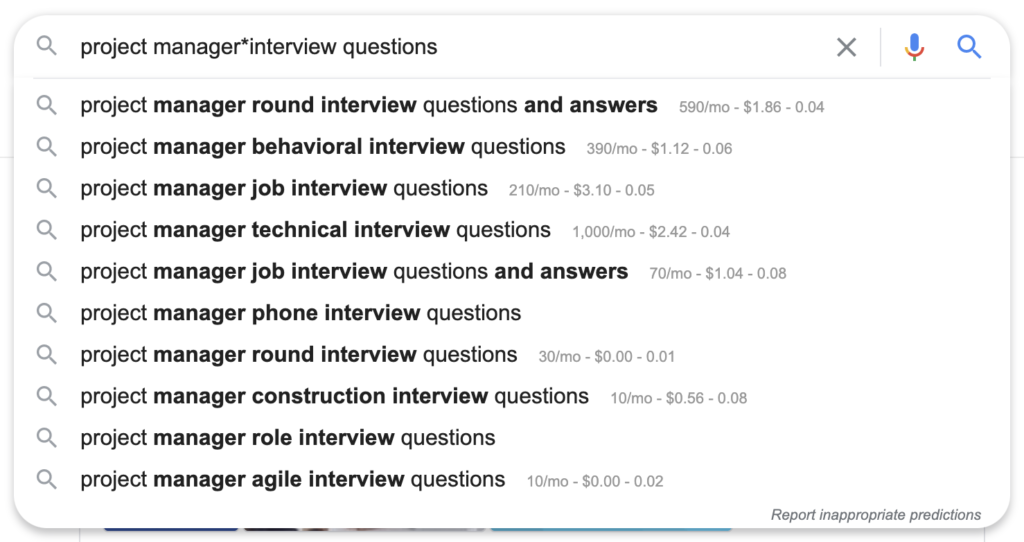1024x542 pixels.
Task: Click search icon beside agile interview suggestion
Action: tap(46, 479)
